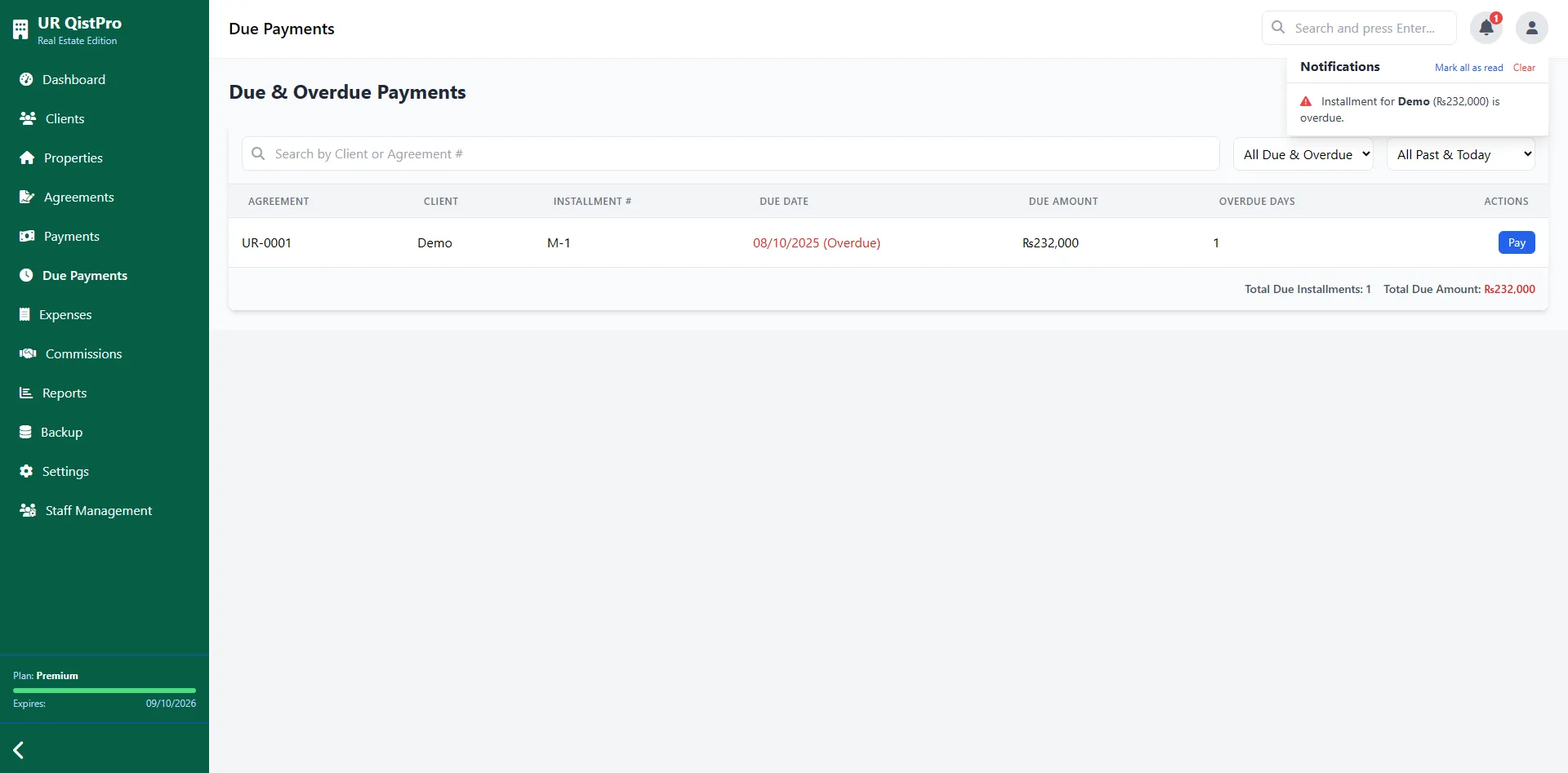
Task: Open Settings from the sidebar
Action: (65, 471)
